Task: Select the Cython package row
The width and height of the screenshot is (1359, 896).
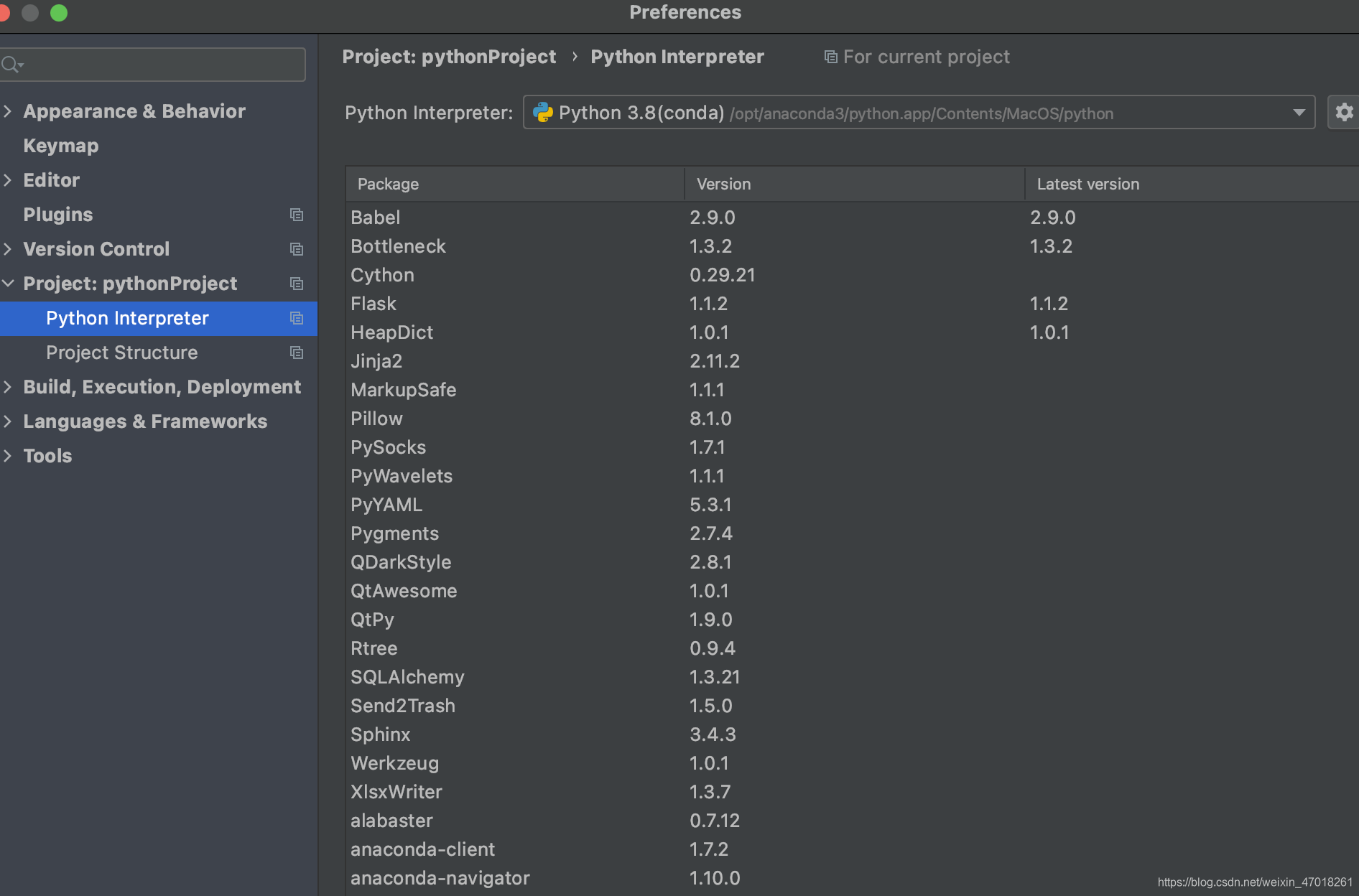Action: [852, 275]
